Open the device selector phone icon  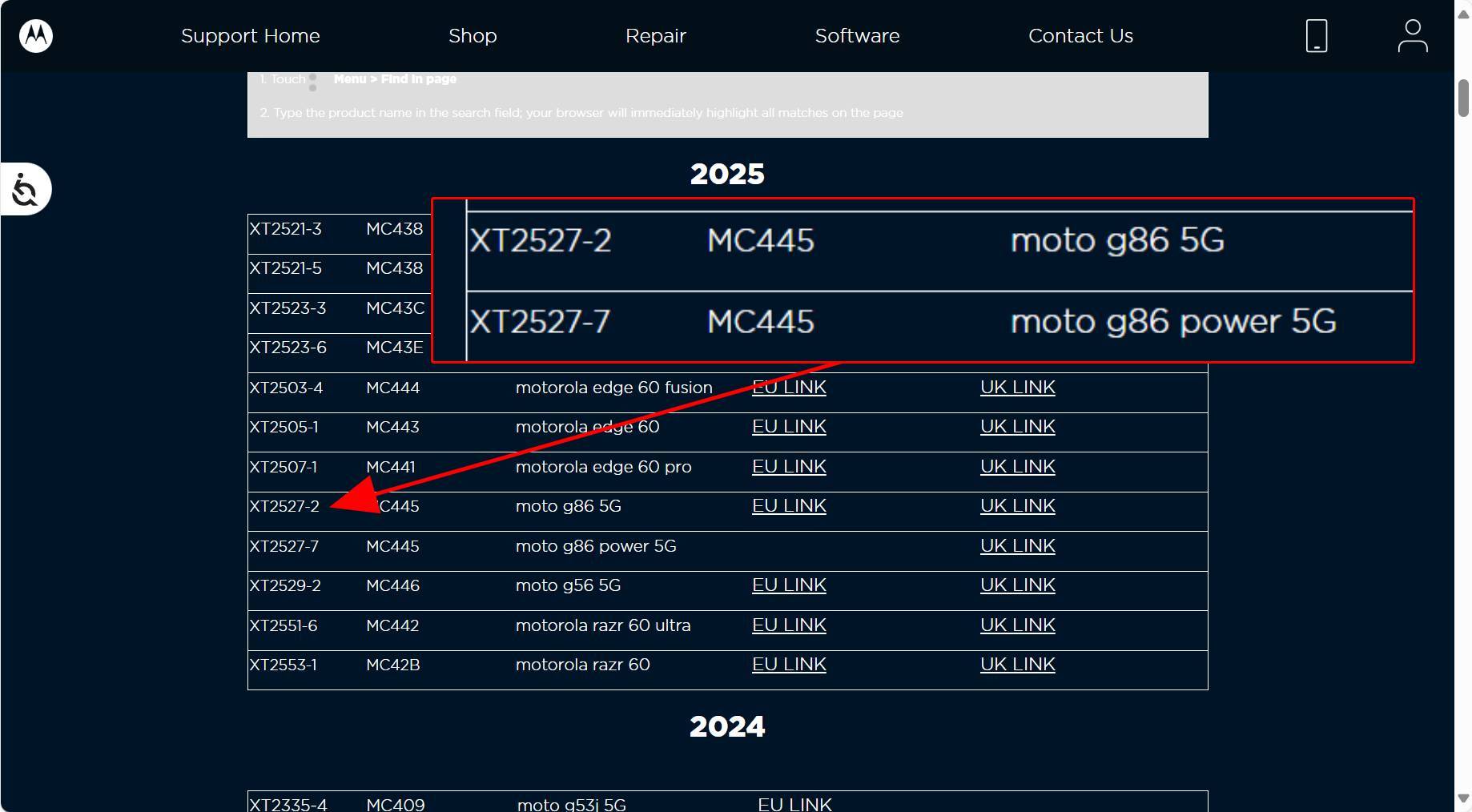[x=1317, y=36]
